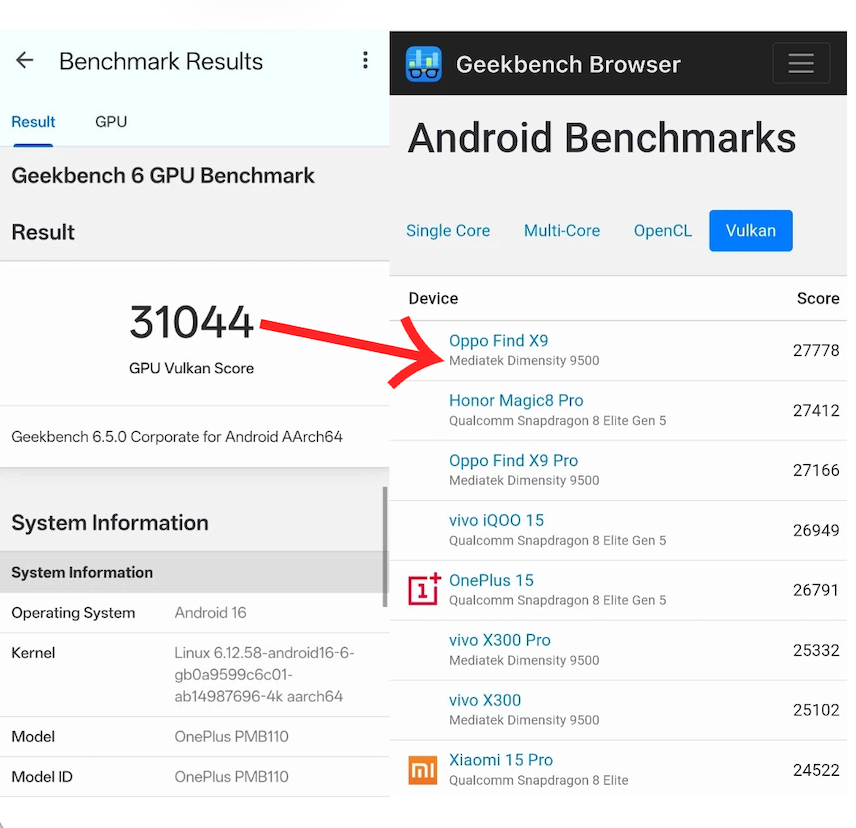The image size is (856, 828).
Task: Click the Geekbench Browser title text
Action: (x=568, y=64)
